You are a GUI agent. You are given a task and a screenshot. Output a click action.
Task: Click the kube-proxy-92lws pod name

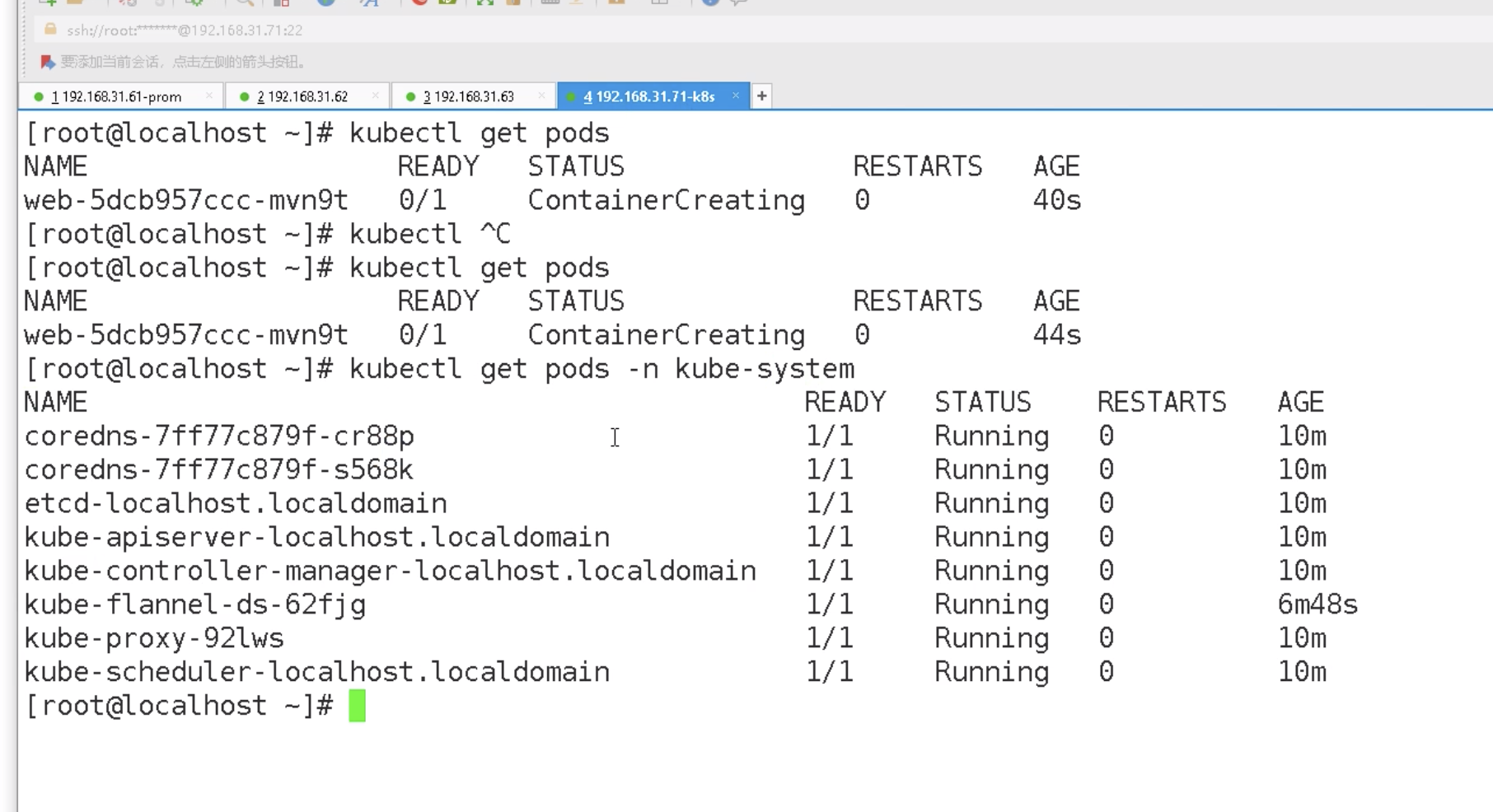[154, 638]
